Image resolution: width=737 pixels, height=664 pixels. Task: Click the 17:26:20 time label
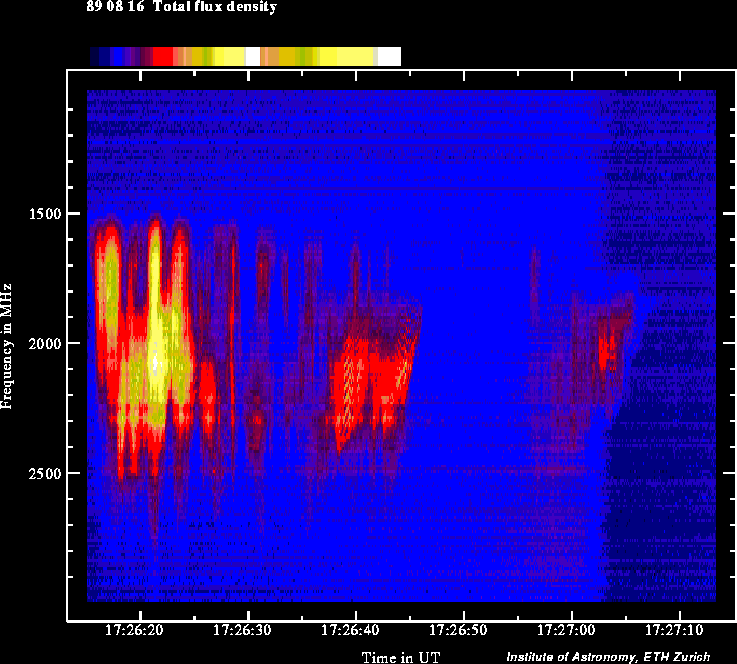pos(134,630)
